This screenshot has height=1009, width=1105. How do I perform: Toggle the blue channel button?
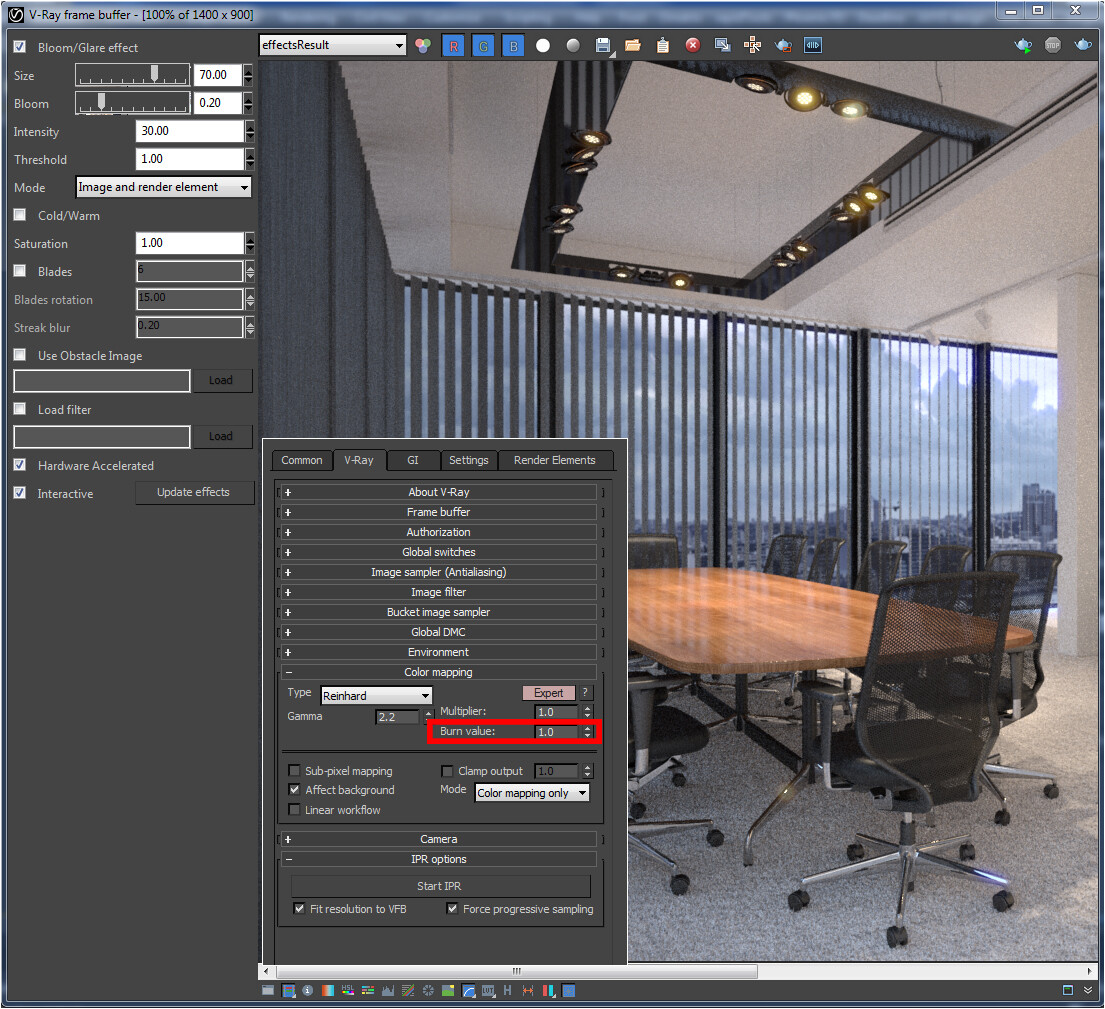(513, 46)
